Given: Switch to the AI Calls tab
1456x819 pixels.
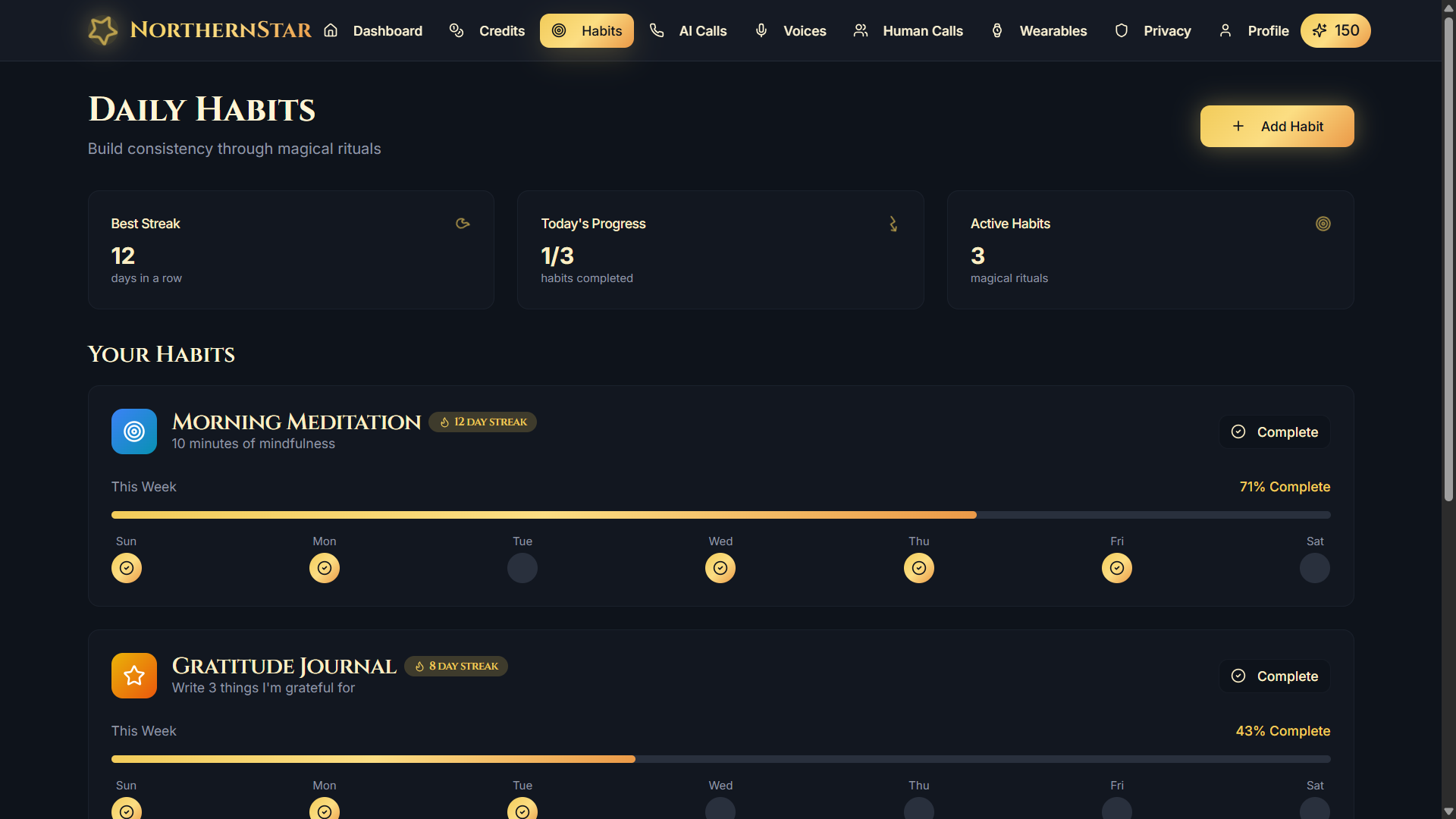Looking at the screenshot, I should (x=689, y=31).
